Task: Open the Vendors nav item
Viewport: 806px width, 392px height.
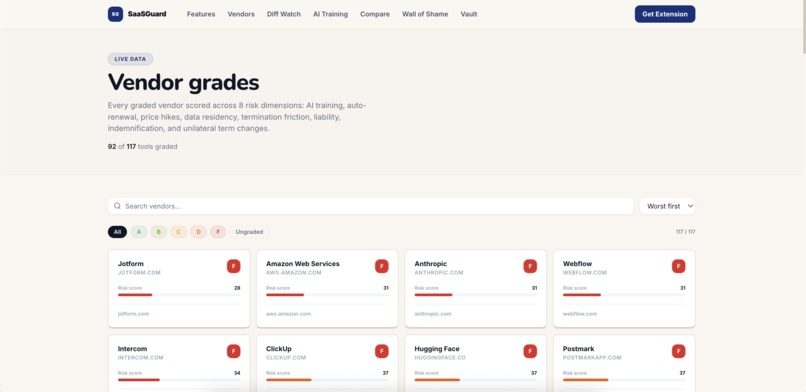Action: click(241, 14)
